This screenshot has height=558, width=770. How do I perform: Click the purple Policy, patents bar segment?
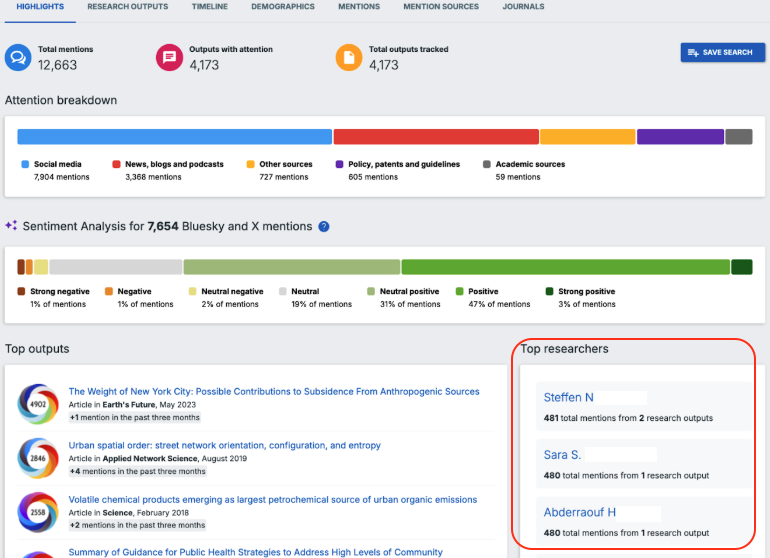click(680, 137)
